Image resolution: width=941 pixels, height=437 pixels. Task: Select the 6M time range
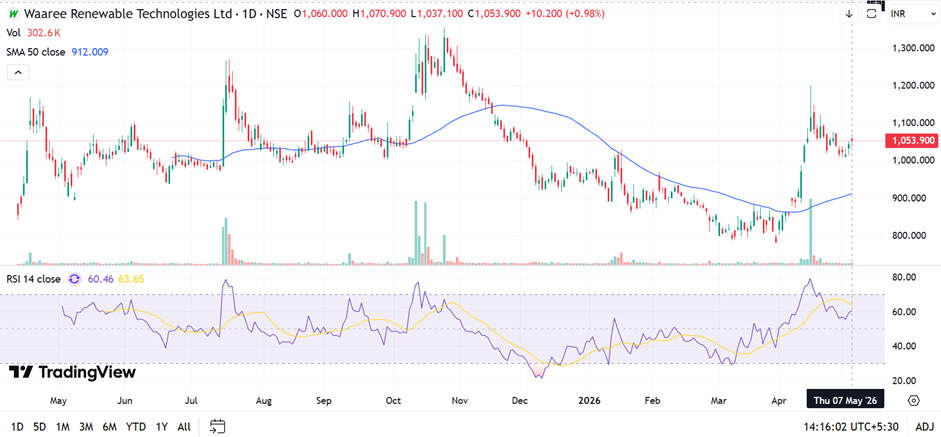click(x=109, y=427)
